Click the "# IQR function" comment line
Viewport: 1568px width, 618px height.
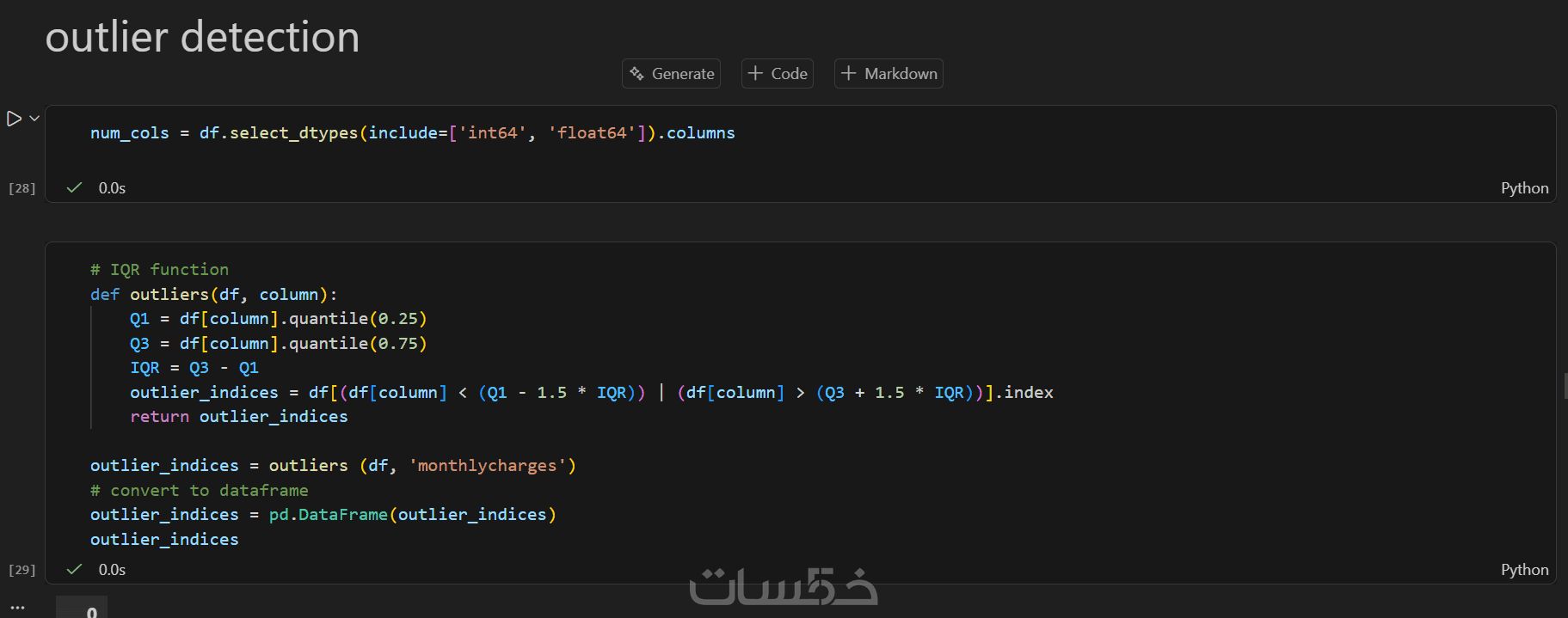point(160,270)
